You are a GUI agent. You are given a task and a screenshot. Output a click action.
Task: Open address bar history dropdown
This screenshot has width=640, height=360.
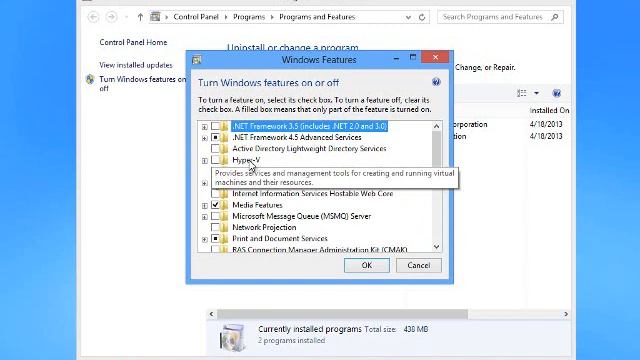click(408, 17)
